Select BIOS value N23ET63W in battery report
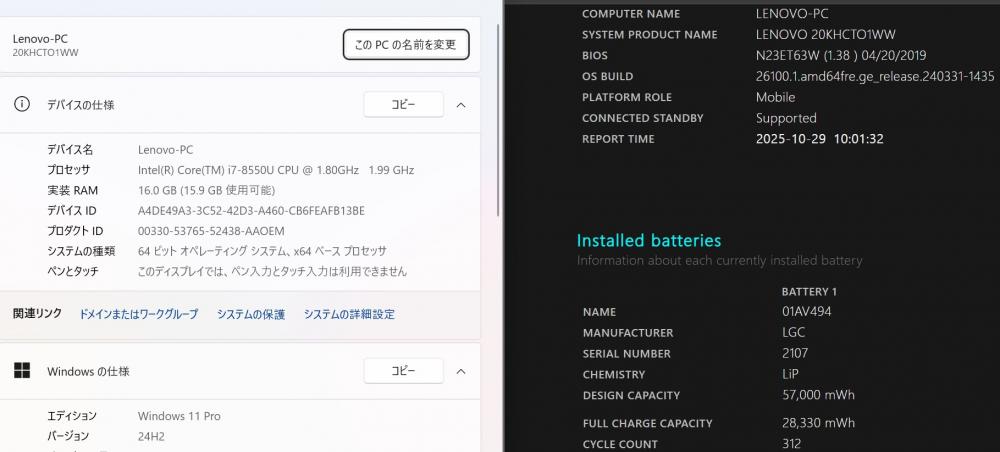 pyautogui.click(x=841, y=55)
